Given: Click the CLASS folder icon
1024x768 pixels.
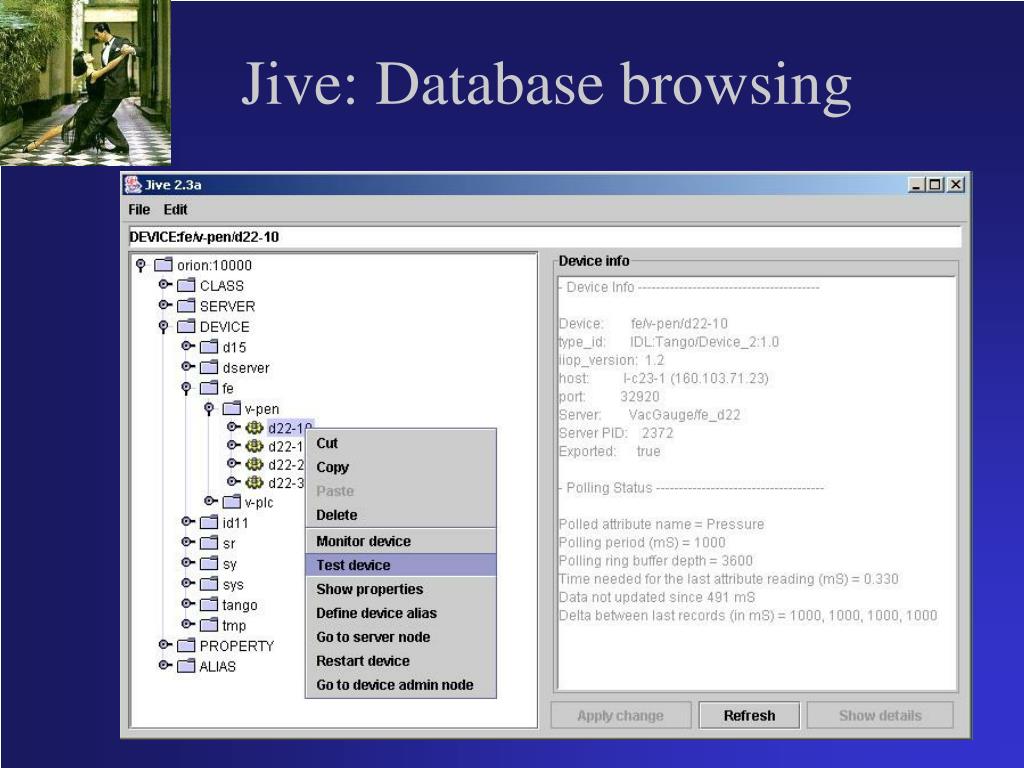Looking at the screenshot, I should tap(186, 285).
